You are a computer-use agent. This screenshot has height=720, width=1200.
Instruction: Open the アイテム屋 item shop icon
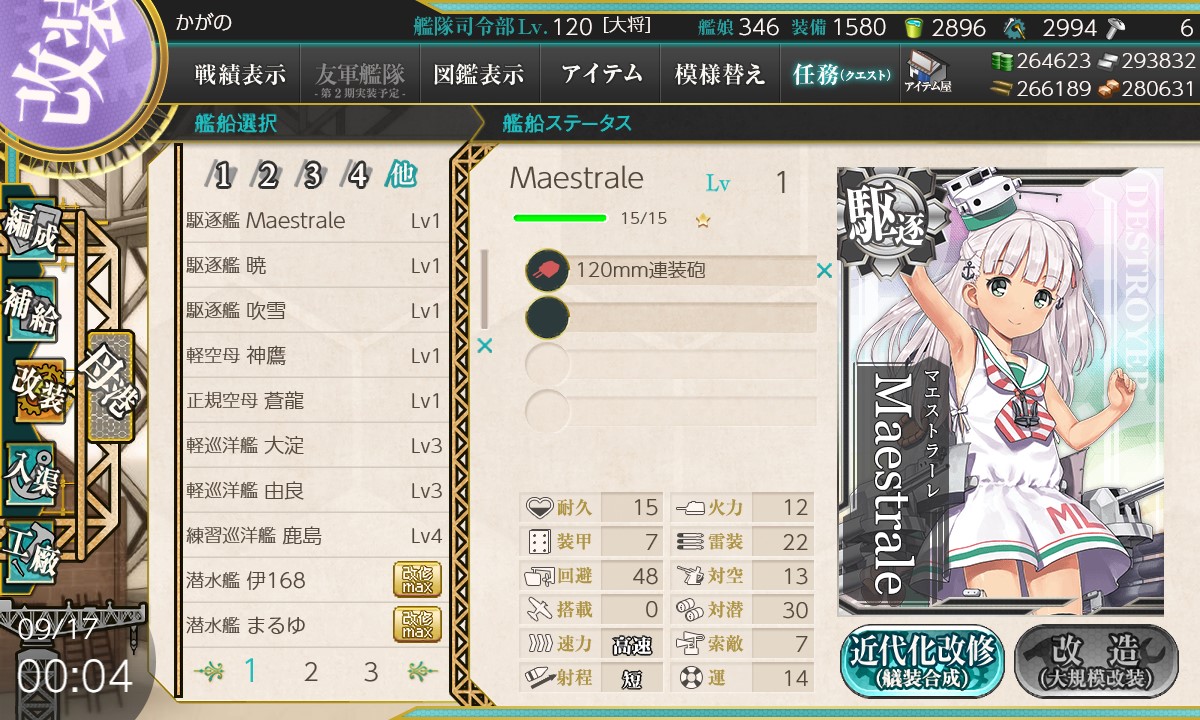coord(929,72)
